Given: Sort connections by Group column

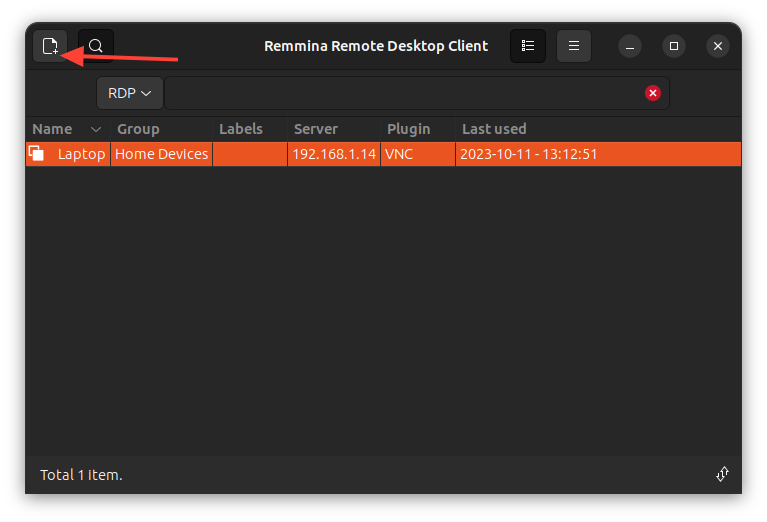Looking at the screenshot, I should coord(138,129).
